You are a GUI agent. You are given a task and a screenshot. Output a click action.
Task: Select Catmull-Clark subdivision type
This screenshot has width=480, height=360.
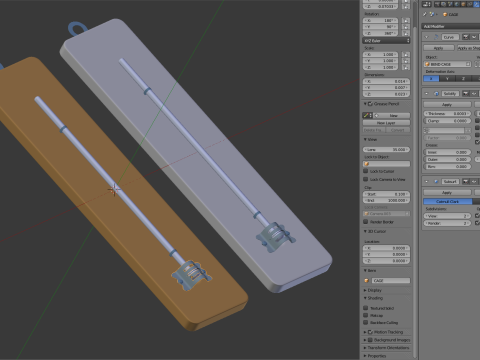pyautogui.click(x=448, y=202)
